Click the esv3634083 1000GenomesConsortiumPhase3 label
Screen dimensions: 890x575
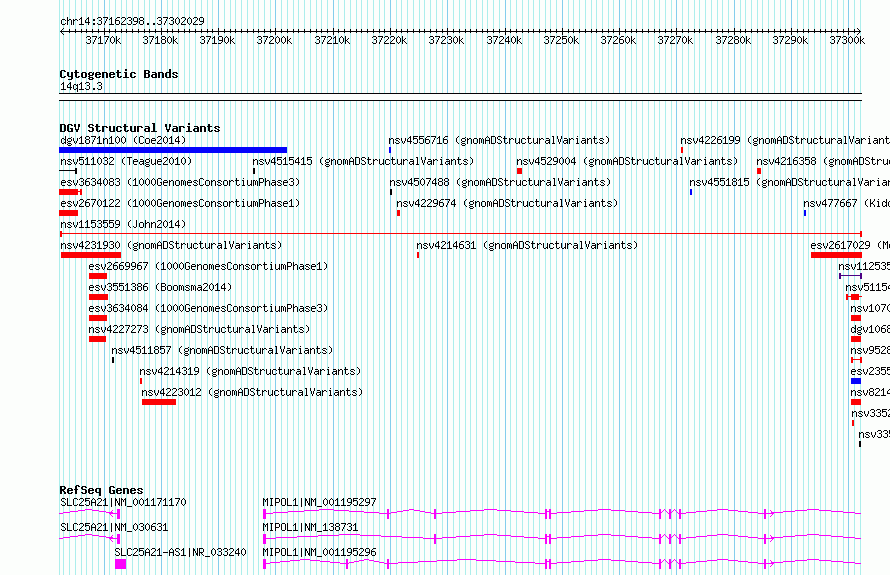pyautogui.click(x=180, y=182)
